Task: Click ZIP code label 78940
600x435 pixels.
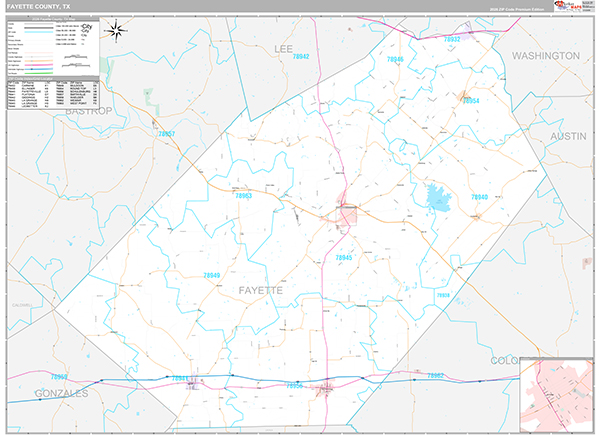Action: pos(479,197)
